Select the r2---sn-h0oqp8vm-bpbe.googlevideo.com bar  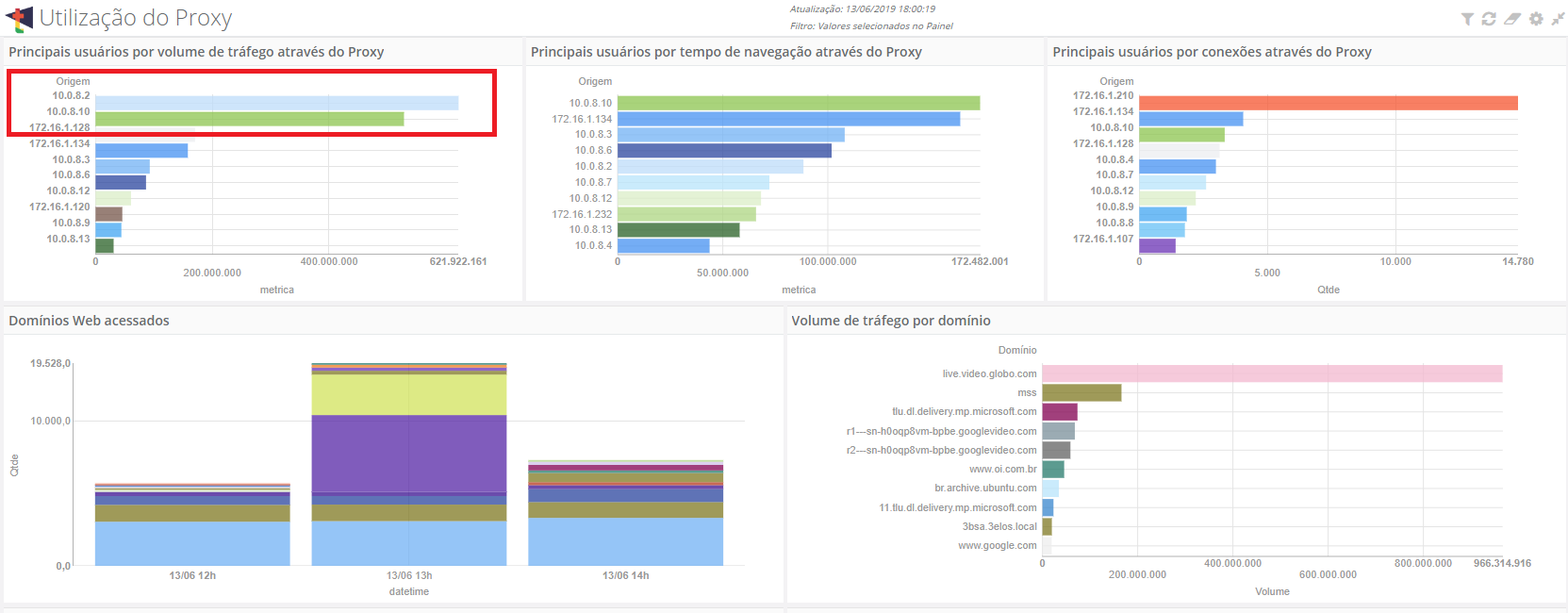click(1056, 450)
